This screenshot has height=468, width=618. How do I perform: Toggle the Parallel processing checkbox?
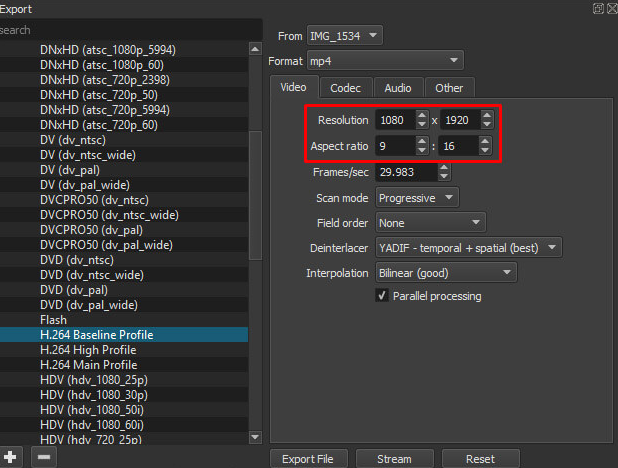(382, 295)
